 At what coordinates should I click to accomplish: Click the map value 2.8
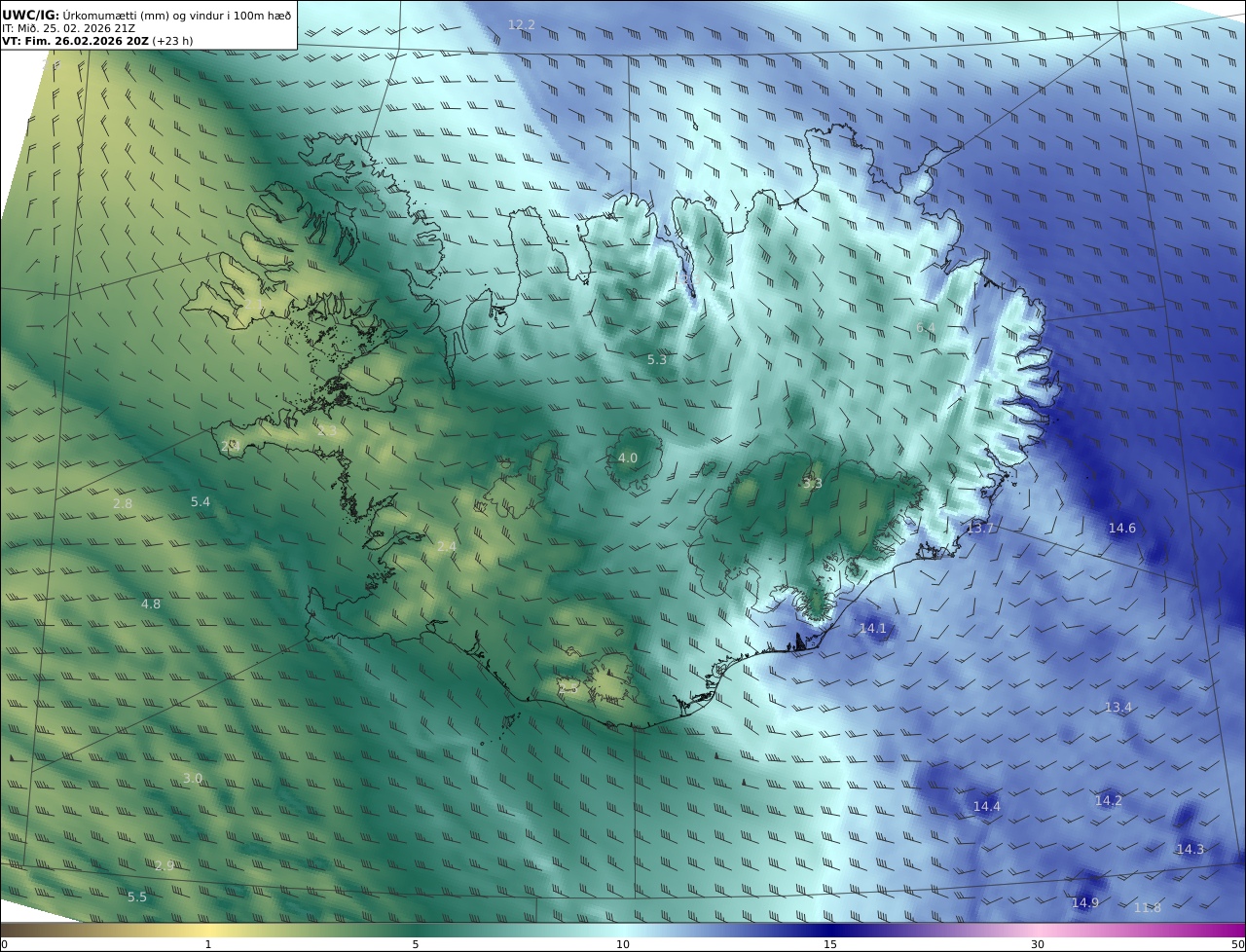123,504
